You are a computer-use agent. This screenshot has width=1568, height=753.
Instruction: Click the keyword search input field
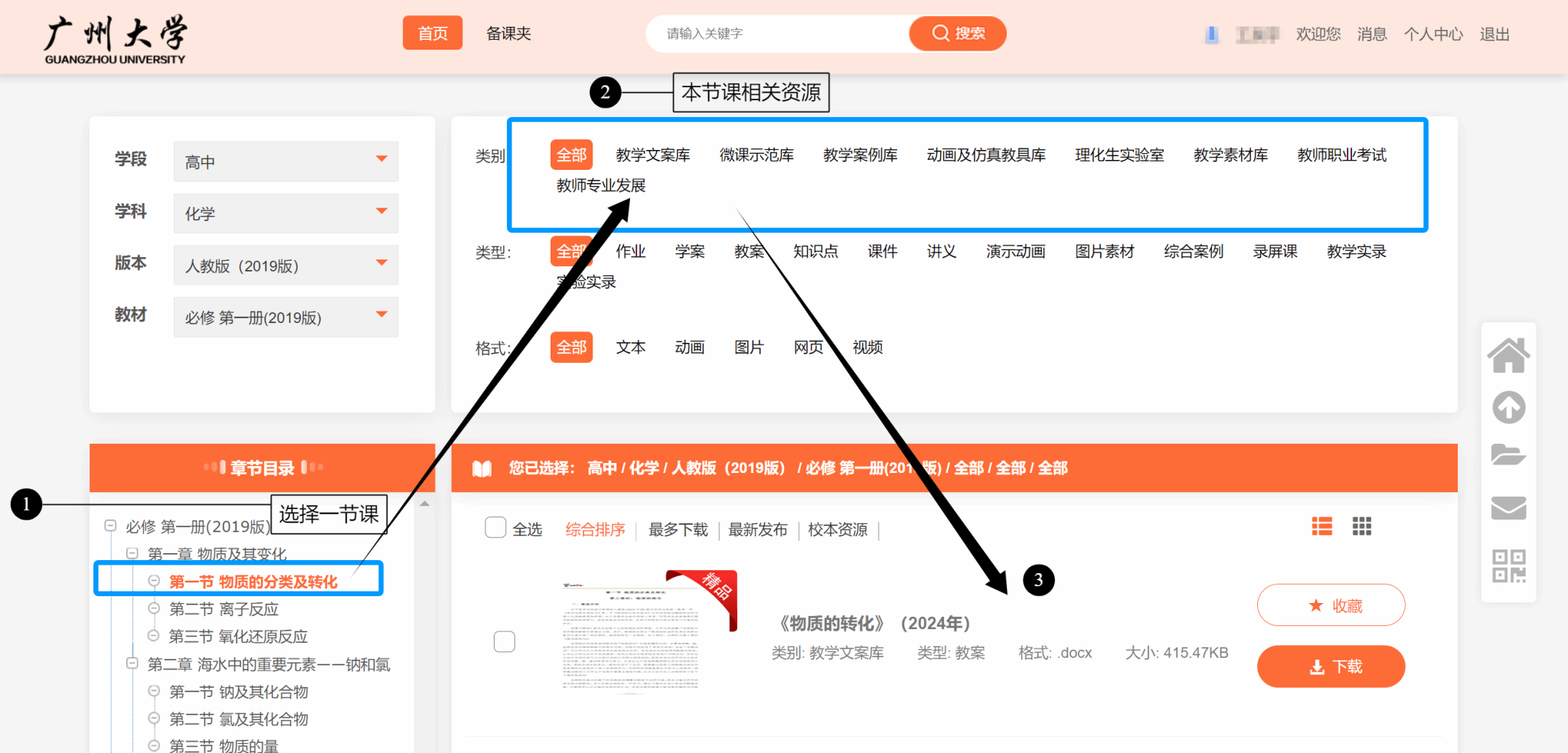[x=777, y=34]
